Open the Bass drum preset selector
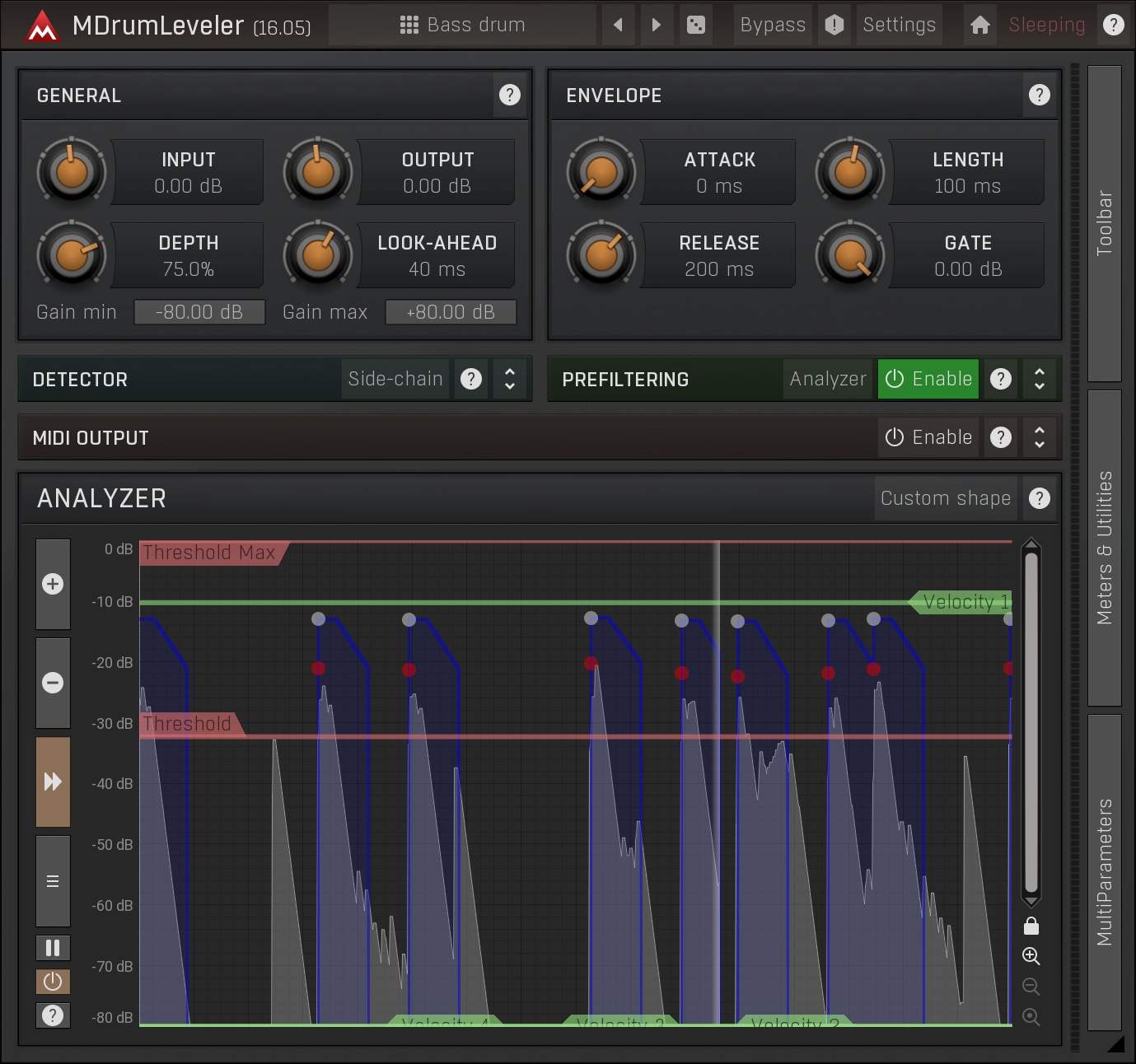This screenshot has height=1064, width=1136. pos(464,25)
